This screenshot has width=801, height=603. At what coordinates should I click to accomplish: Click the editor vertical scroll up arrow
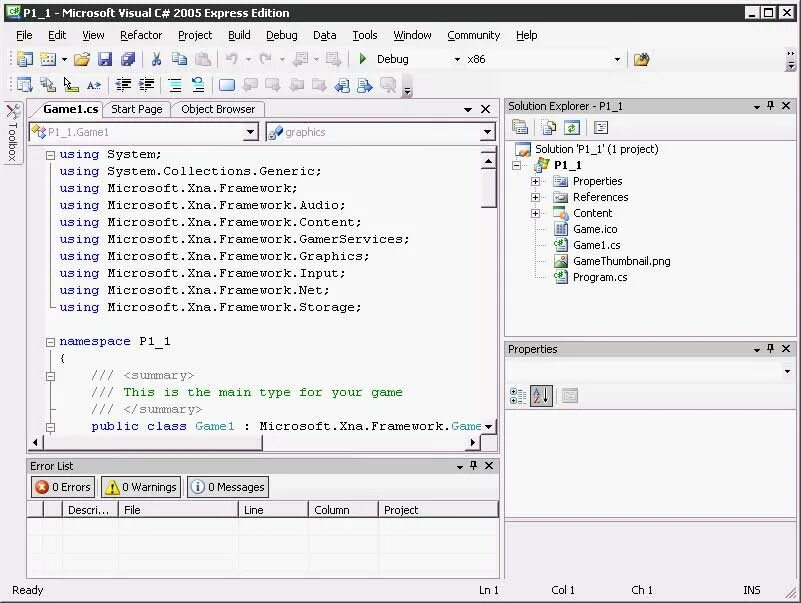(x=488, y=161)
